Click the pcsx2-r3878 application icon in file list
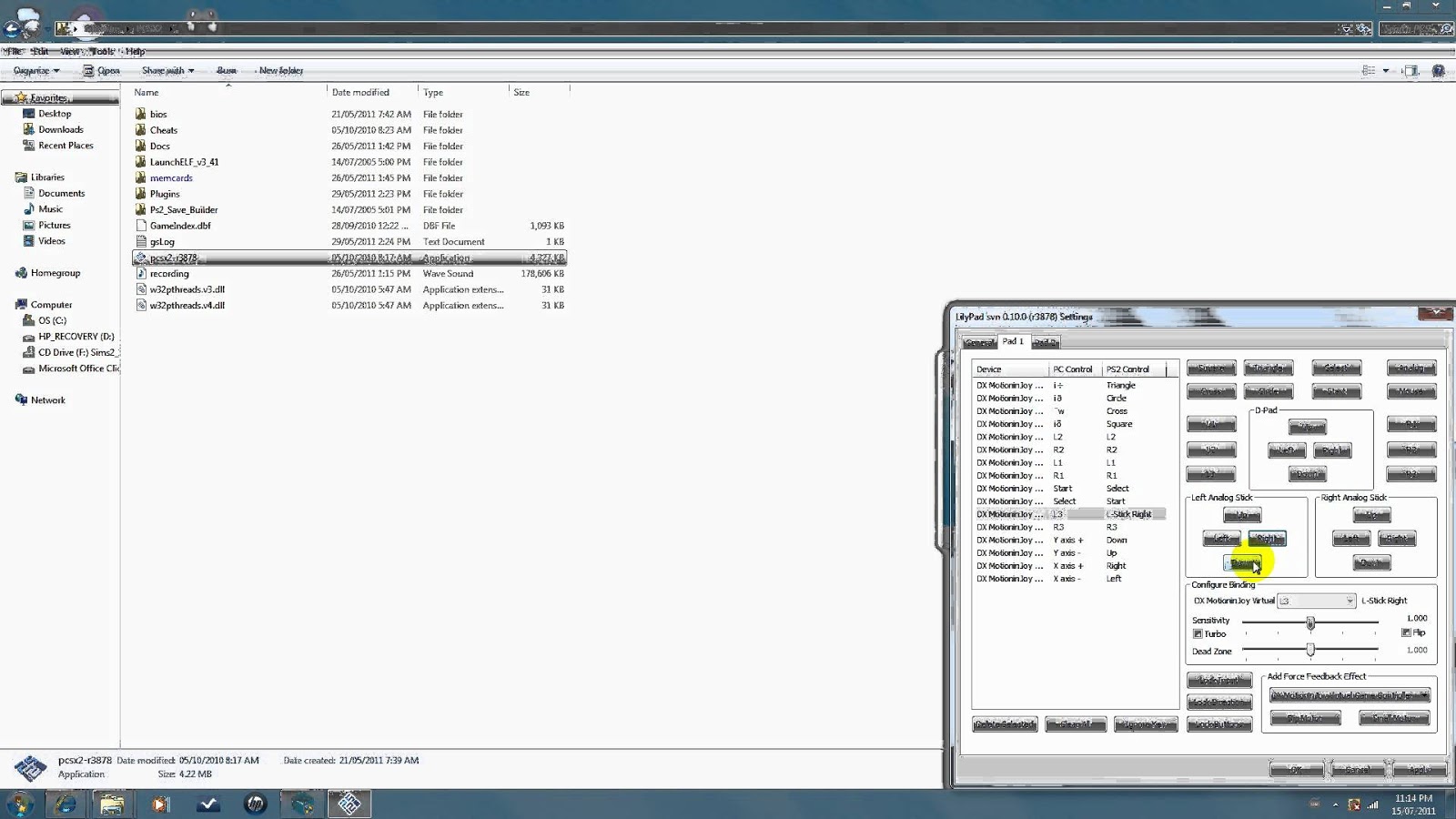 coord(141,258)
